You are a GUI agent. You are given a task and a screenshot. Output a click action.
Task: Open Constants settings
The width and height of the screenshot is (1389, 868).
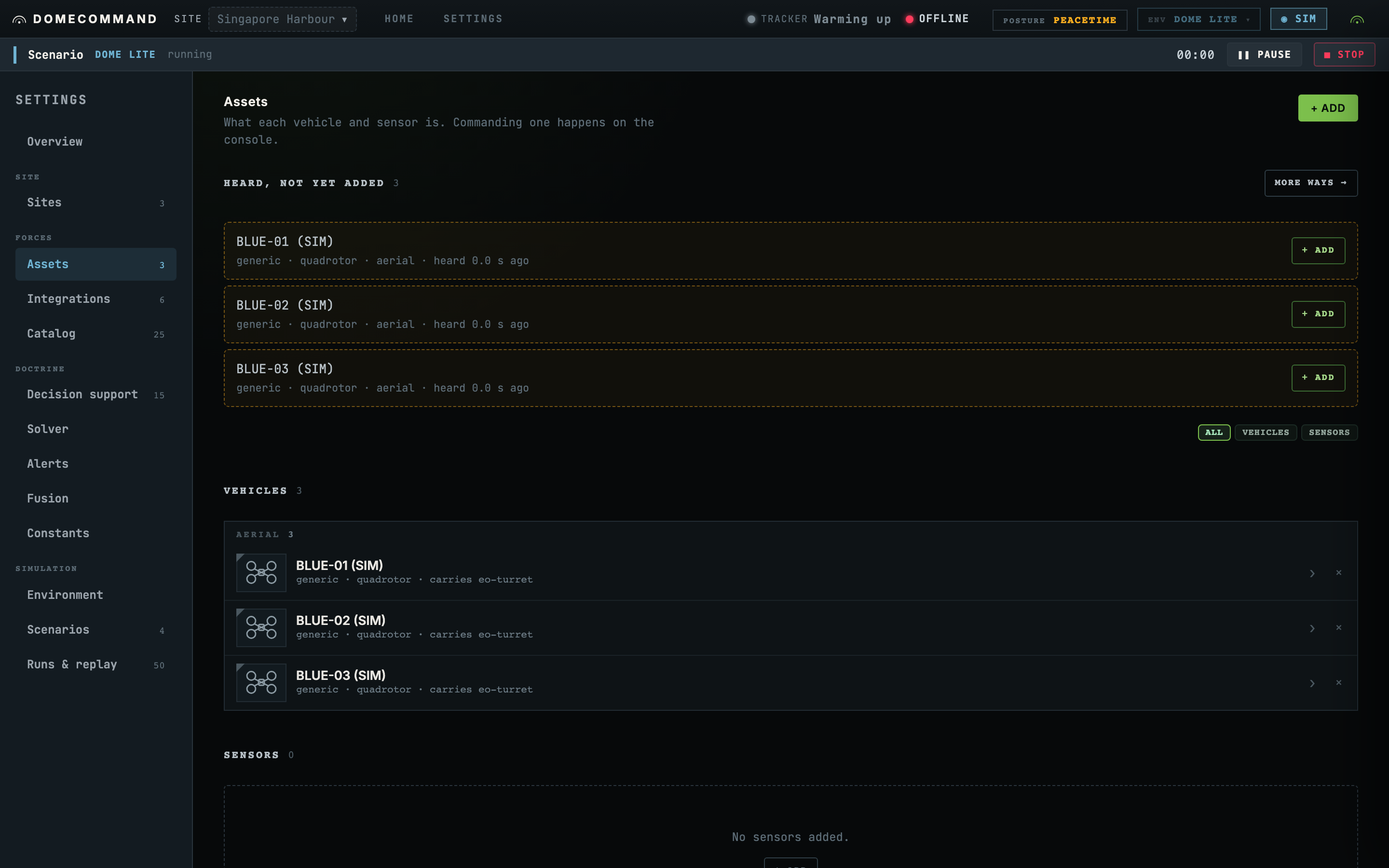[x=96, y=533]
